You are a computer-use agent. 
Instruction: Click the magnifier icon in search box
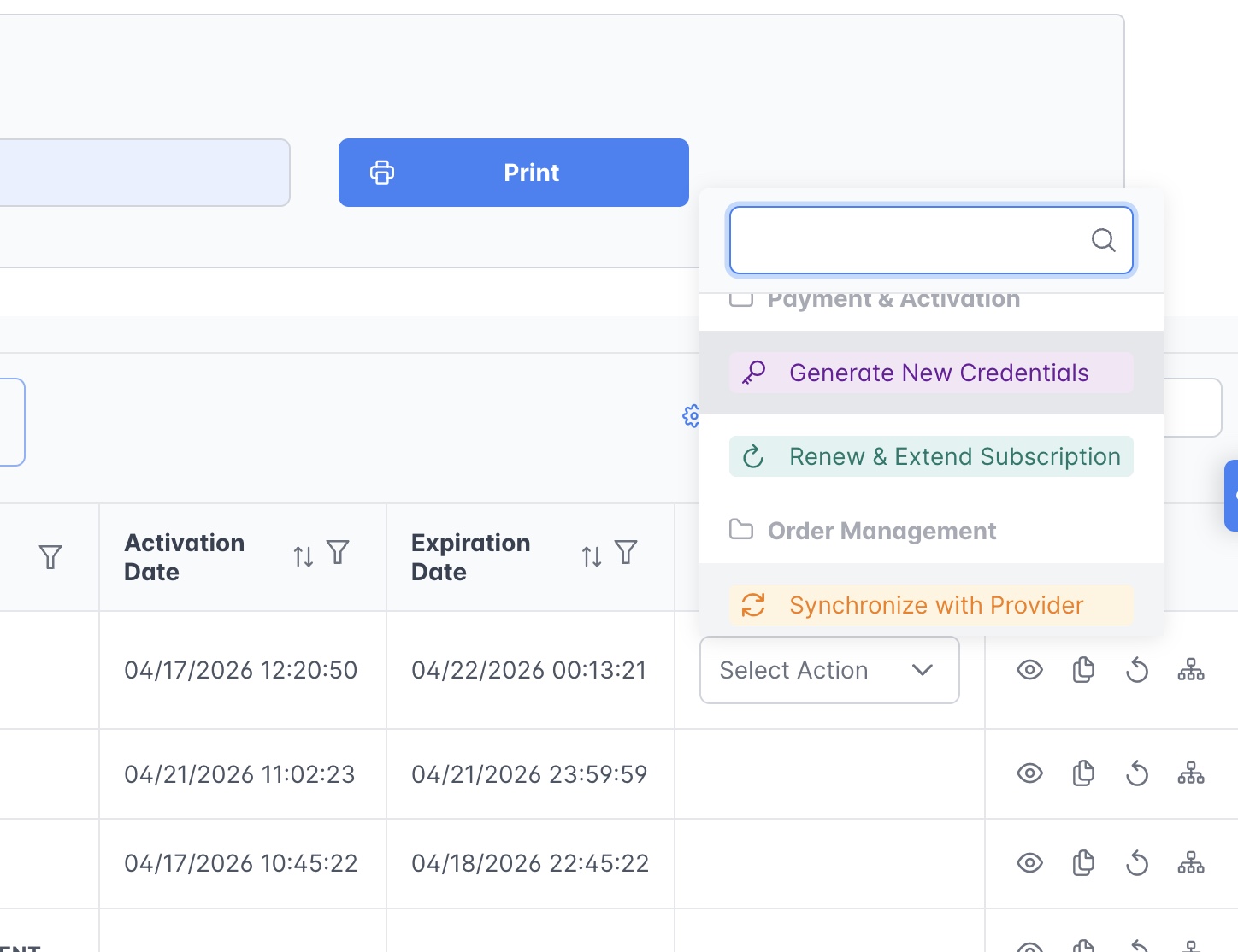[x=1103, y=240]
